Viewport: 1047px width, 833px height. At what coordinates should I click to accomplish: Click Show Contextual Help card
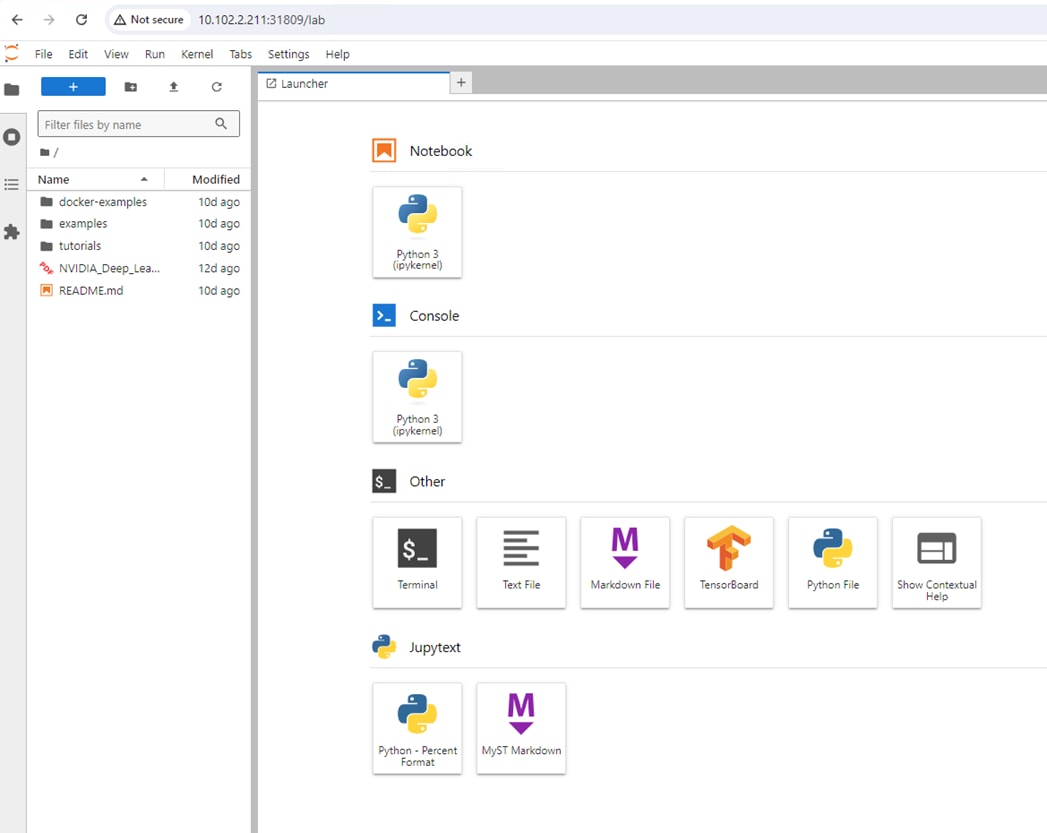click(x=937, y=563)
